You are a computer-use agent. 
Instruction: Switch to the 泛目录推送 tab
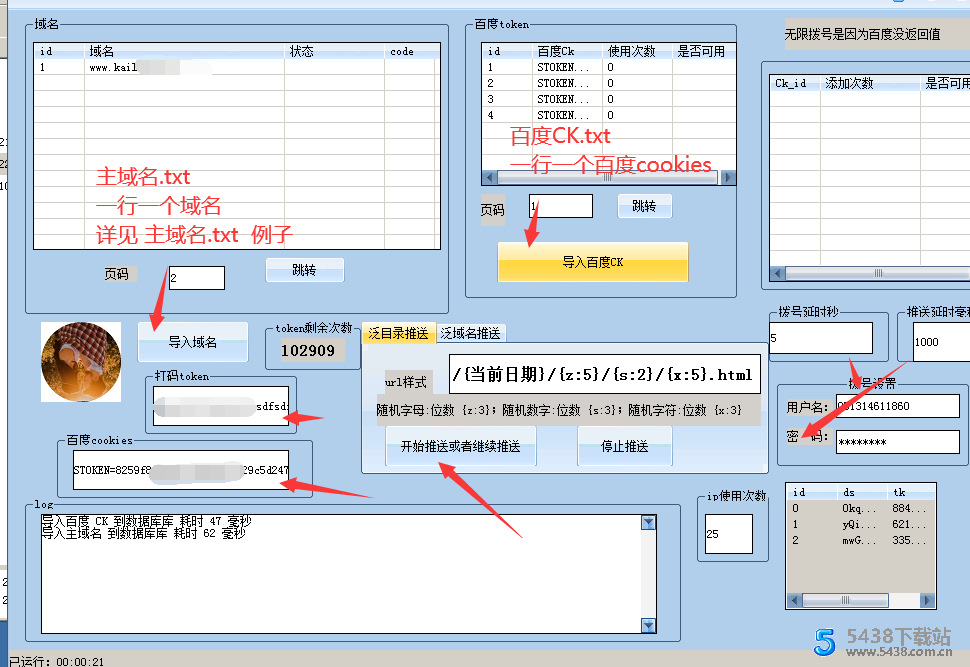(x=398, y=333)
